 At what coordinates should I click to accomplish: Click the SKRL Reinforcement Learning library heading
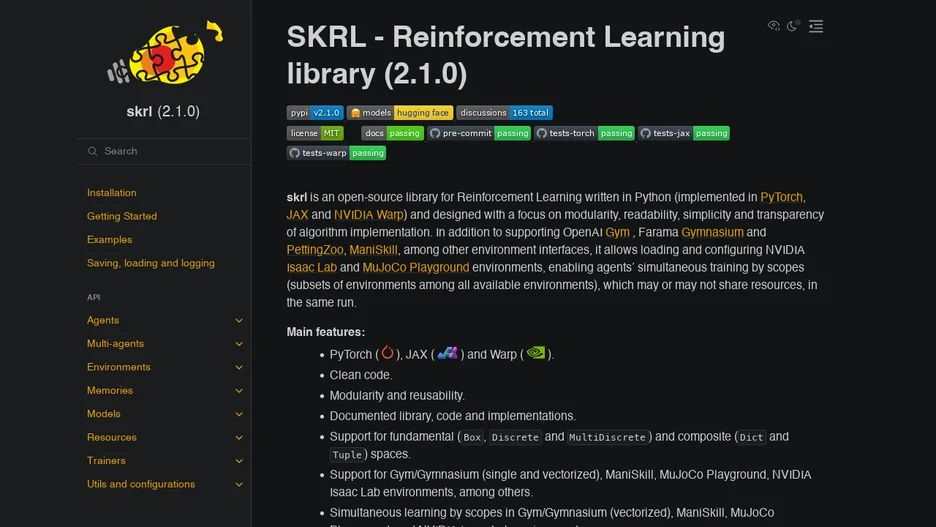[x=506, y=55]
